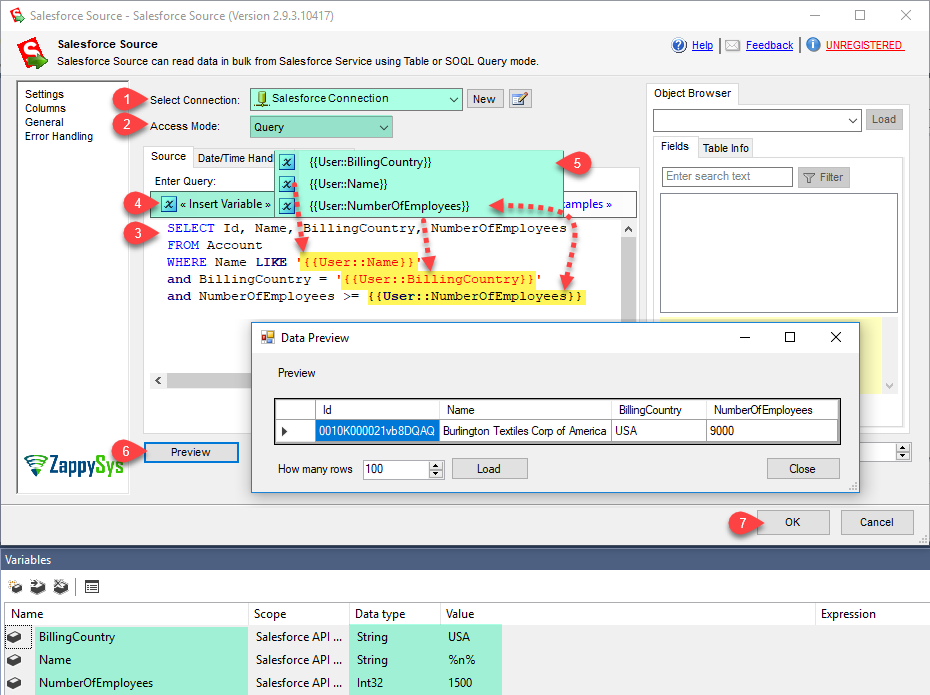Viewport: 930px width, 695px height.
Task: Open the Columns page in left panel
Action: (x=45, y=108)
